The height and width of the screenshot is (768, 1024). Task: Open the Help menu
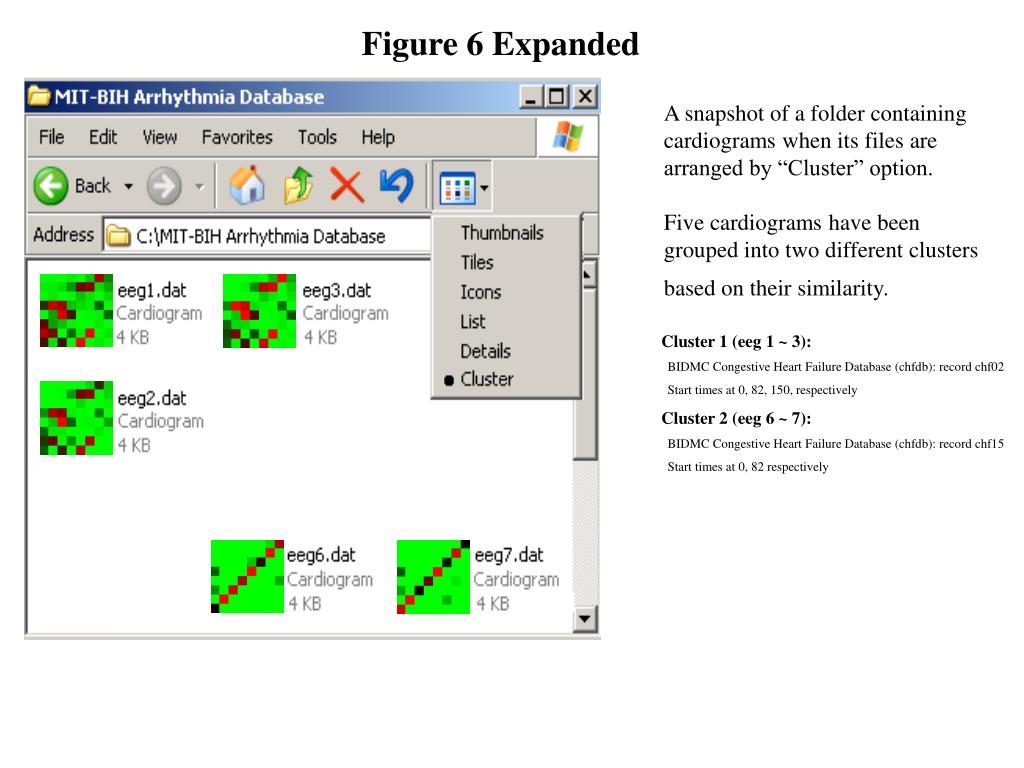click(378, 137)
